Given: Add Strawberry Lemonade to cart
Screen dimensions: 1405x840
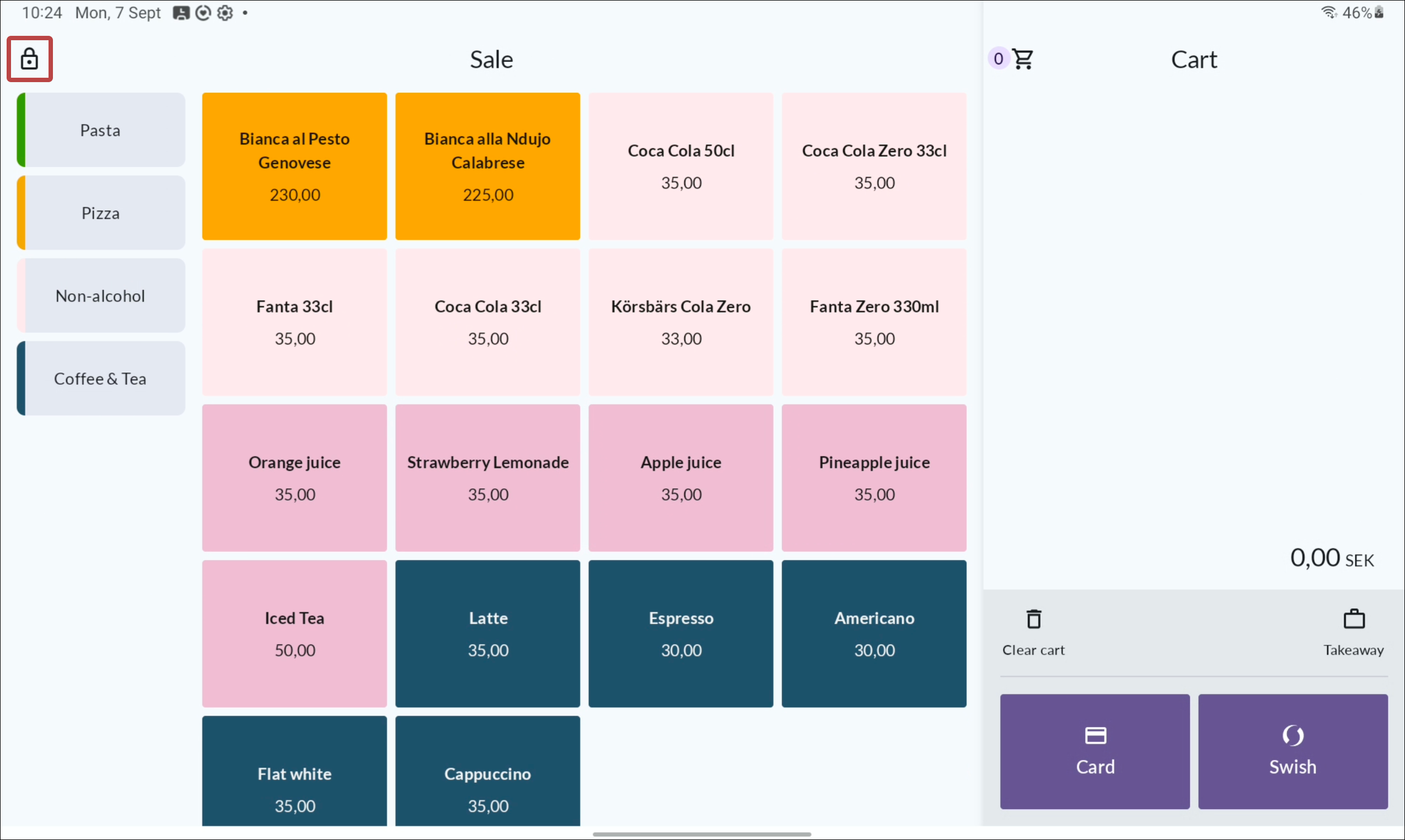Looking at the screenshot, I should (487, 478).
